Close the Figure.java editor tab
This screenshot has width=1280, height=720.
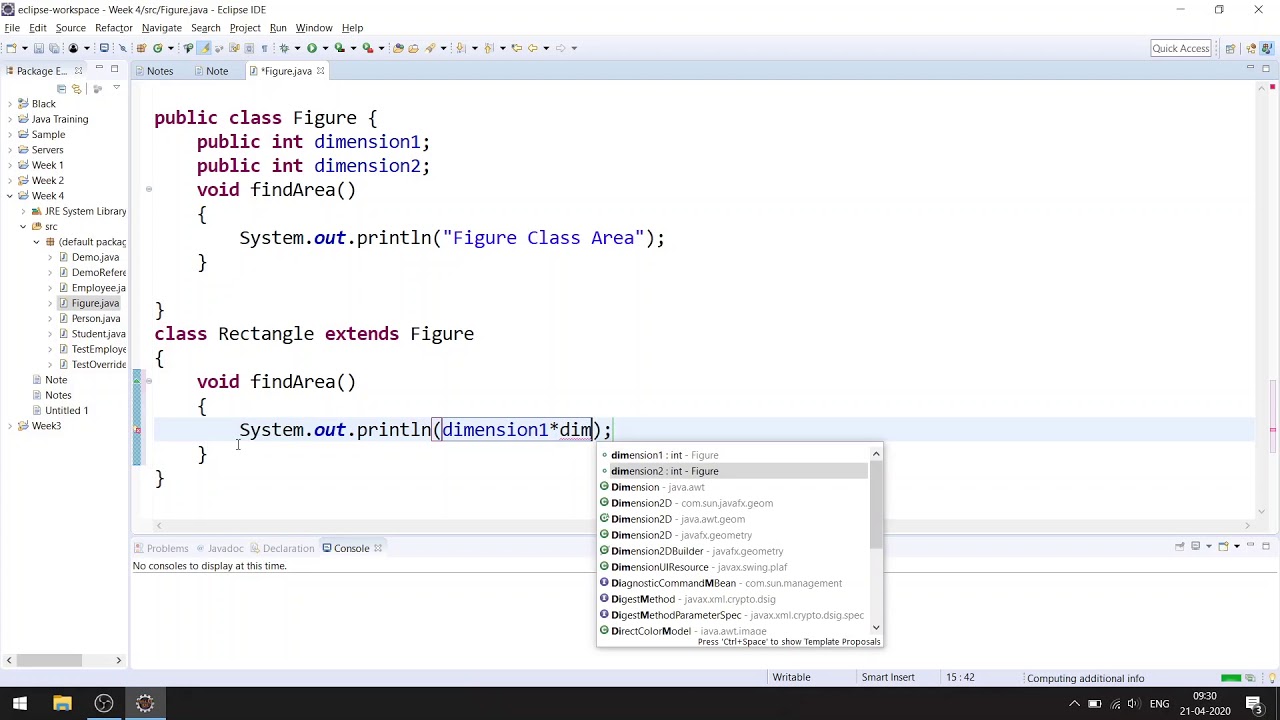click(320, 71)
